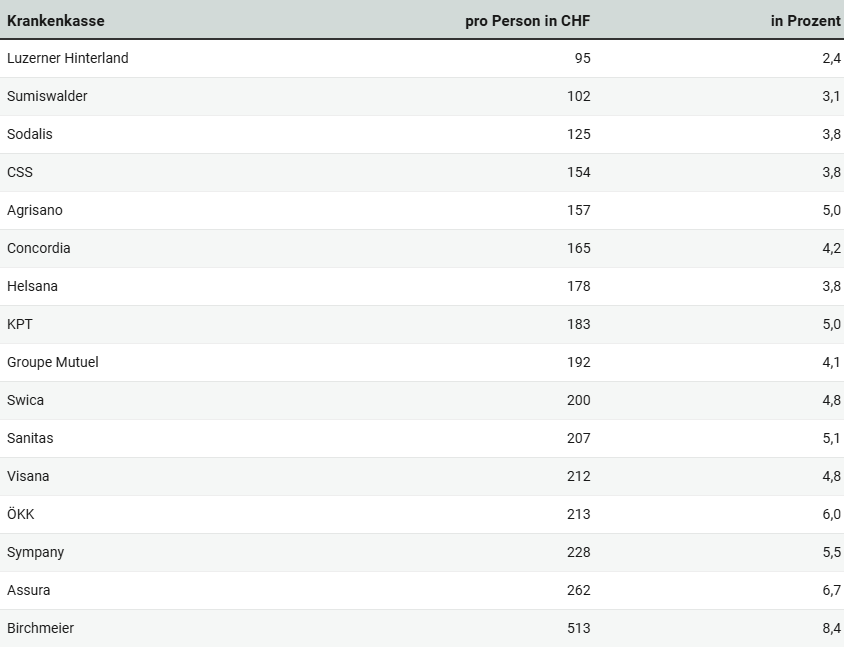The width and height of the screenshot is (844, 648).
Task: Click the Sumiswalder insurer name
Action: (x=47, y=96)
